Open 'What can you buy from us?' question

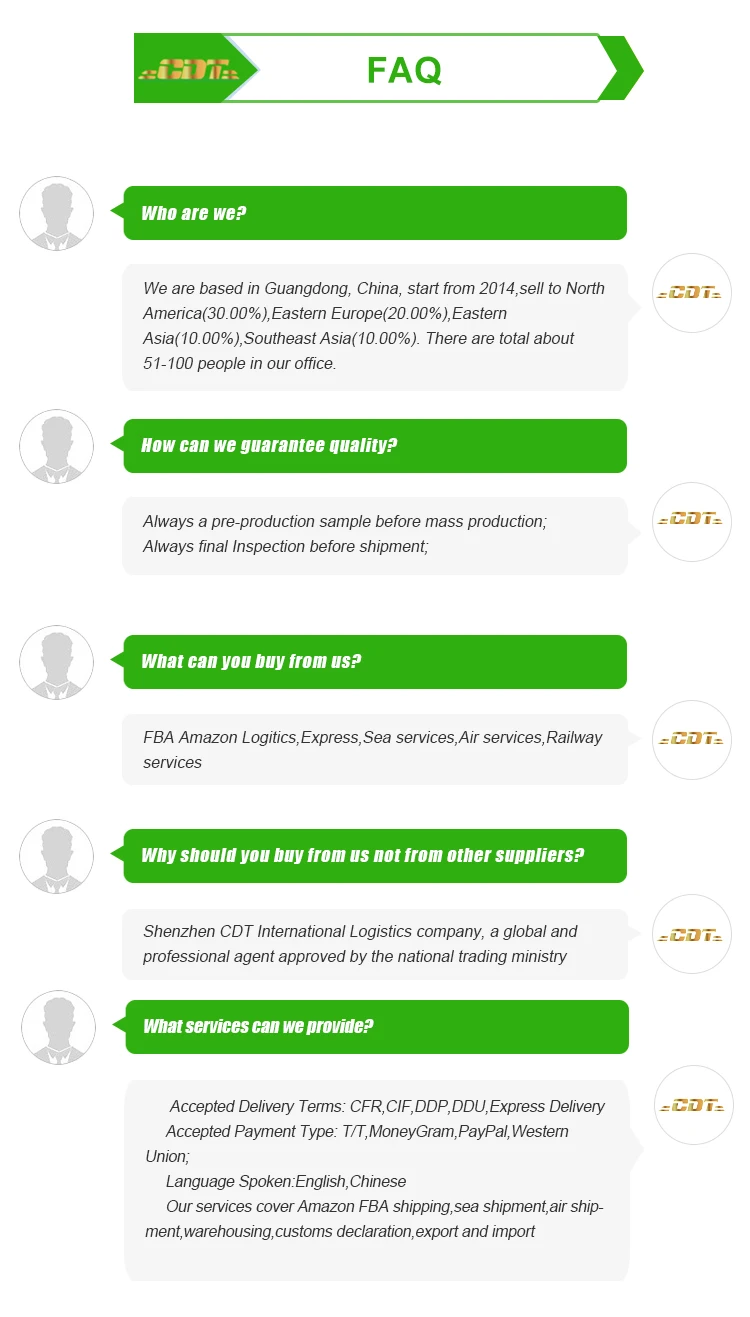point(375,662)
